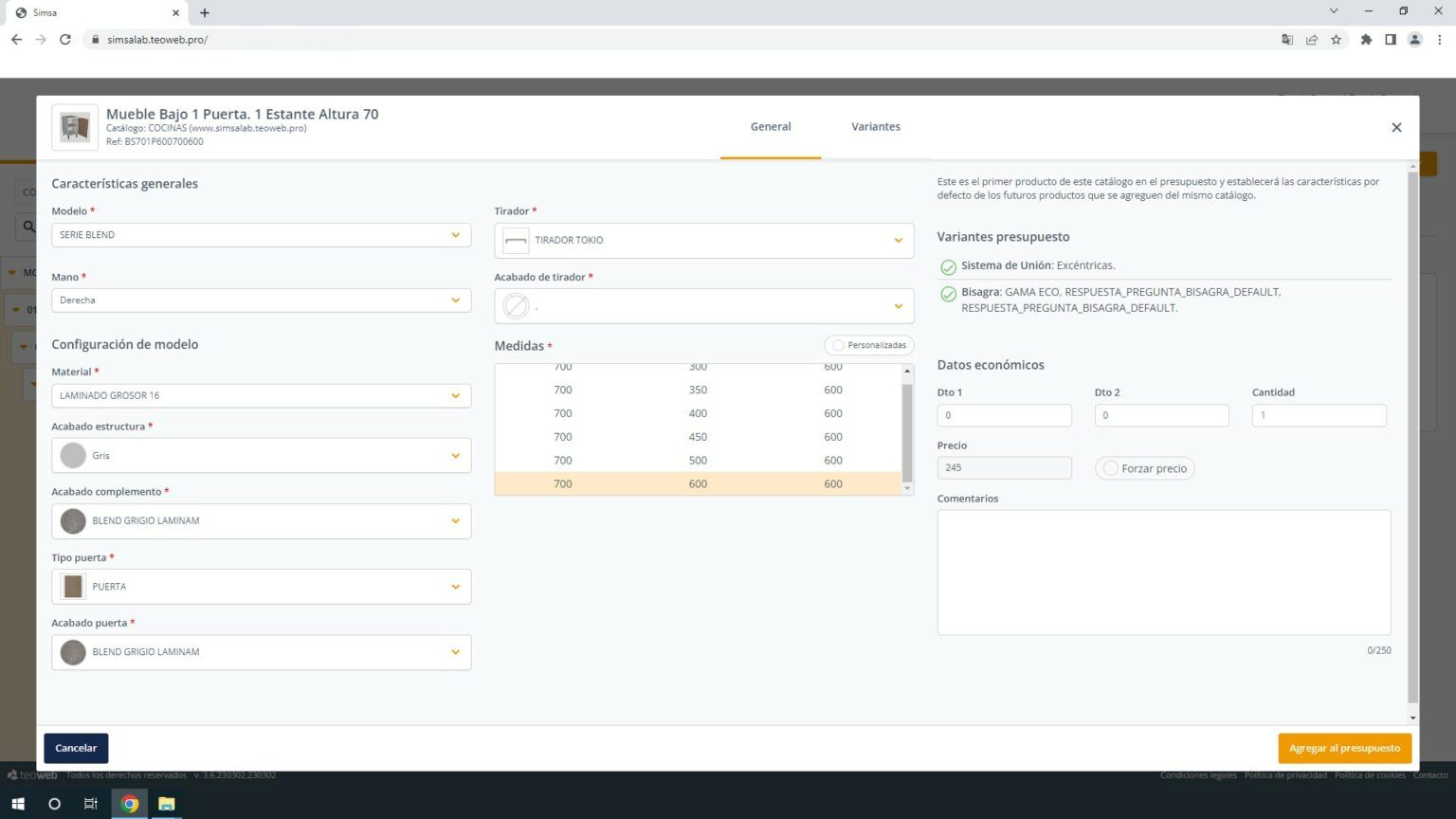The image size is (1456, 819).
Task: Open the Chrome extensions puzzle icon
Action: point(1366,39)
